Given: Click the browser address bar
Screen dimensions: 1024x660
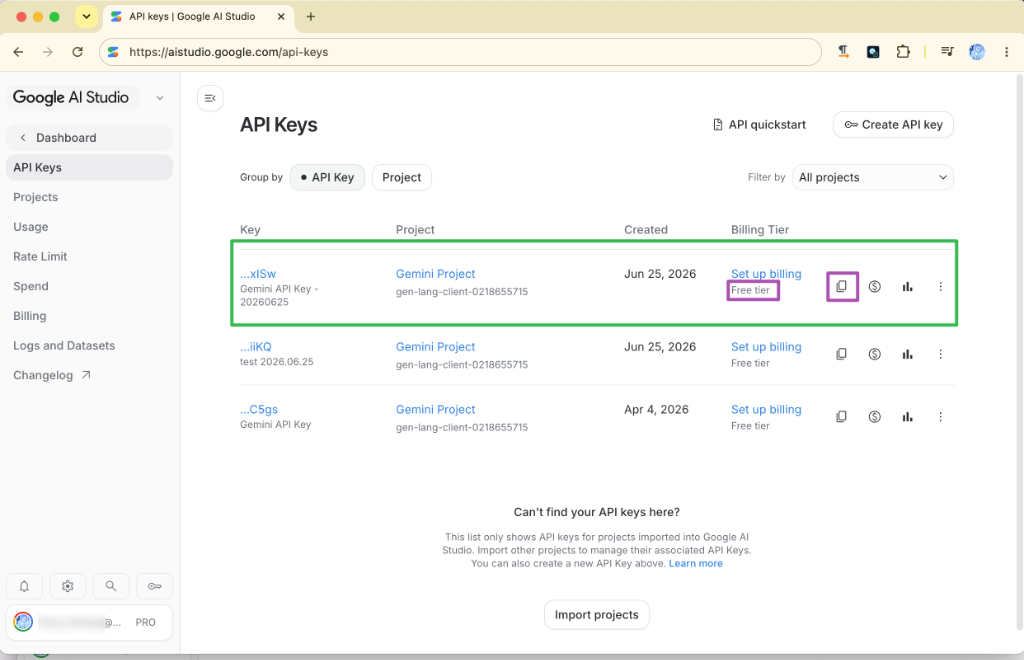Looking at the screenshot, I should 460,52.
